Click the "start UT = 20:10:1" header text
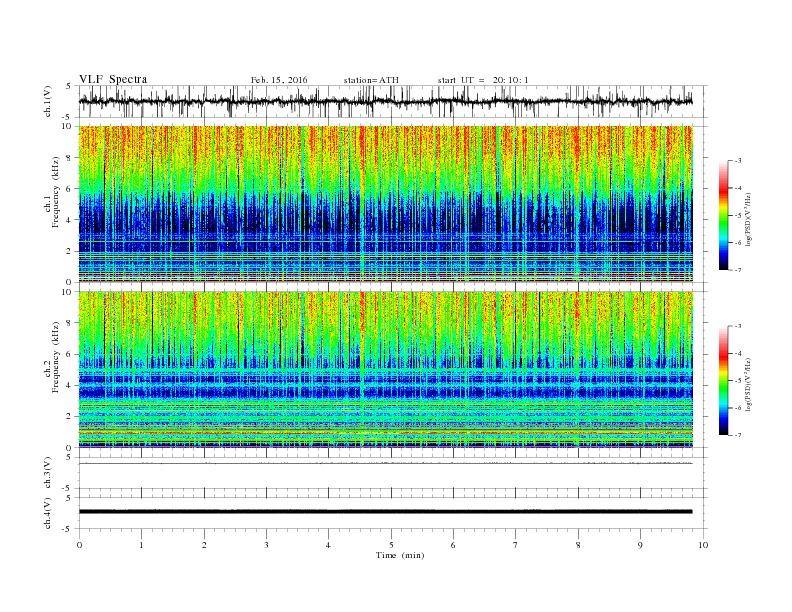This screenshot has height=612, width=792. click(x=483, y=80)
